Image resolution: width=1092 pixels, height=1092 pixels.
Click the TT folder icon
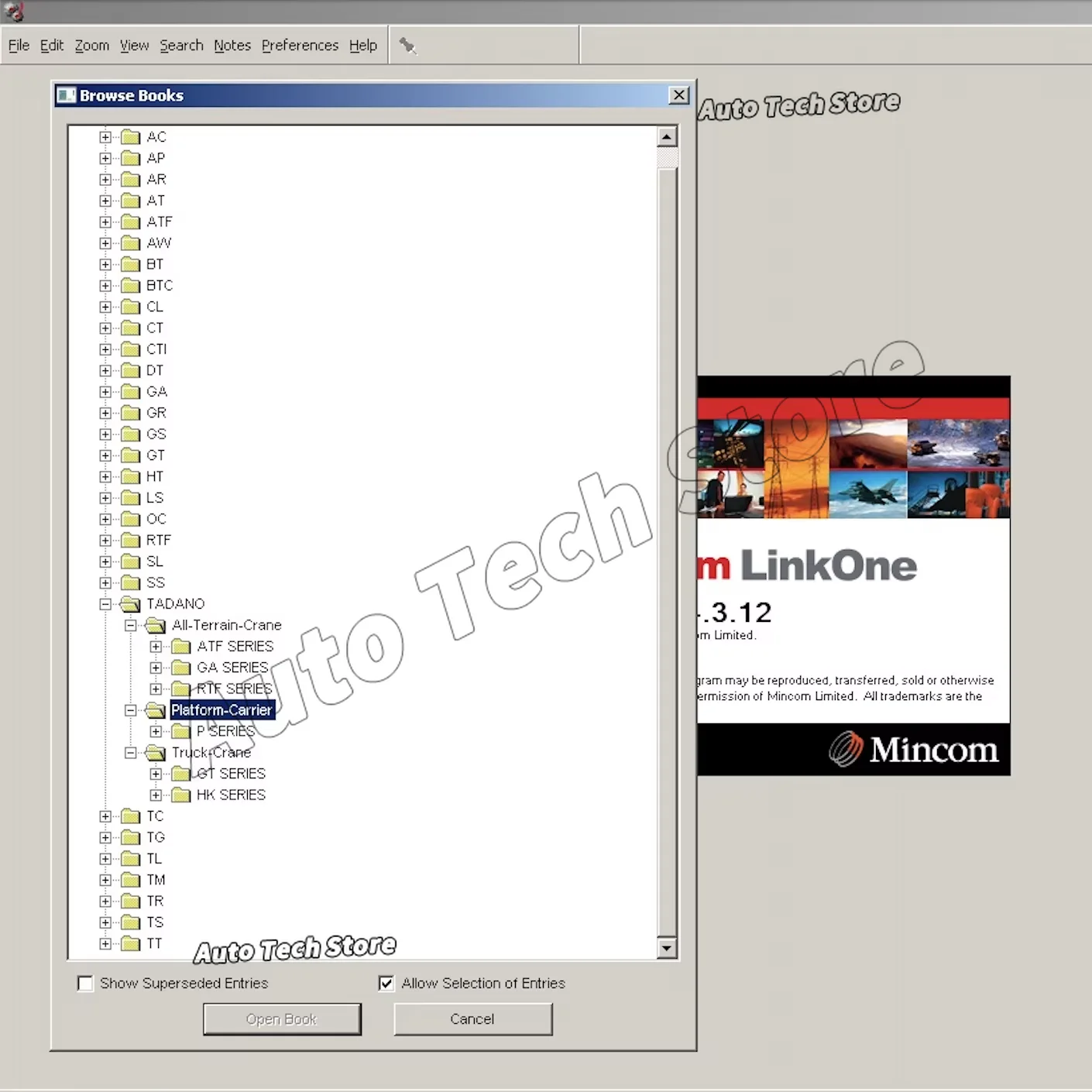(x=131, y=944)
